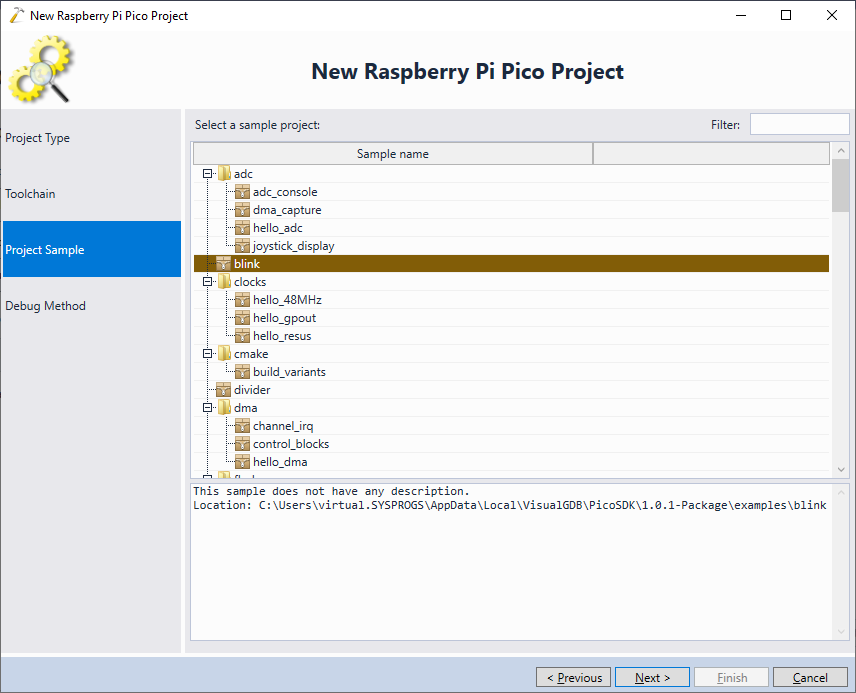The width and height of the screenshot is (856, 693).
Task: Click the sample Filter text field
Action: pyautogui.click(x=798, y=125)
